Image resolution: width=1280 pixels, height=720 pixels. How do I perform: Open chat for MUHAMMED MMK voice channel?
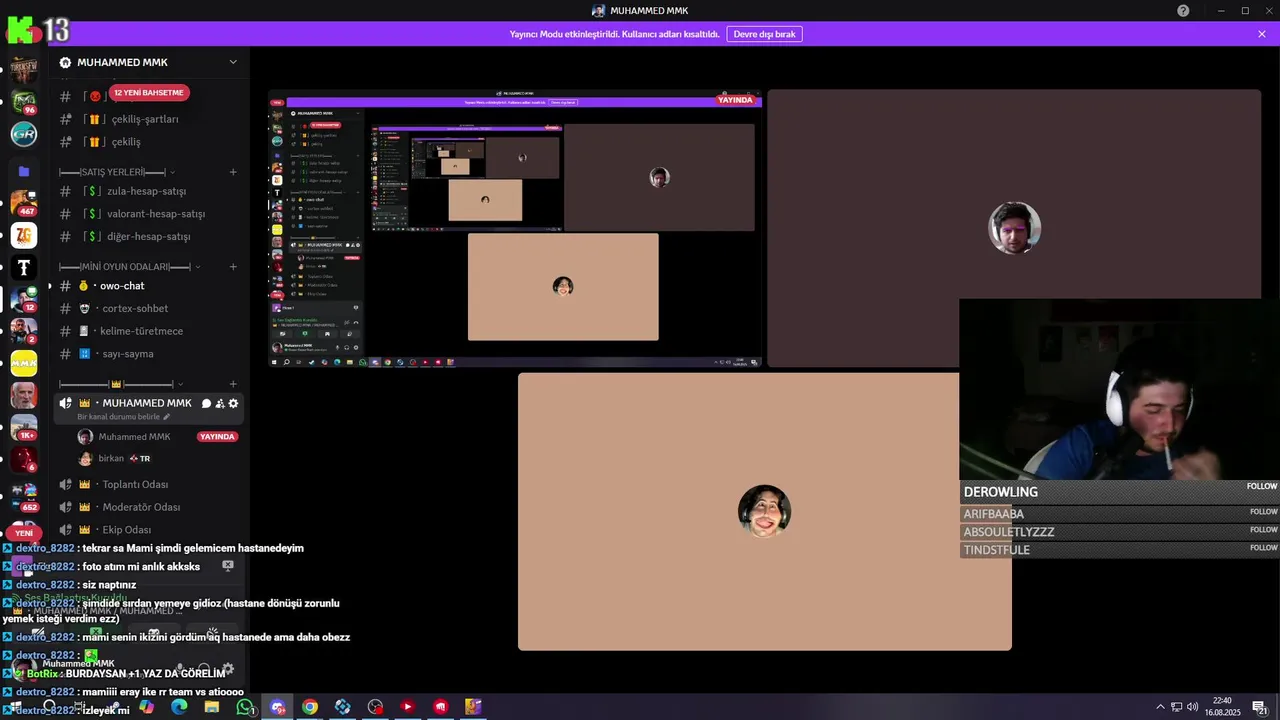coord(206,403)
